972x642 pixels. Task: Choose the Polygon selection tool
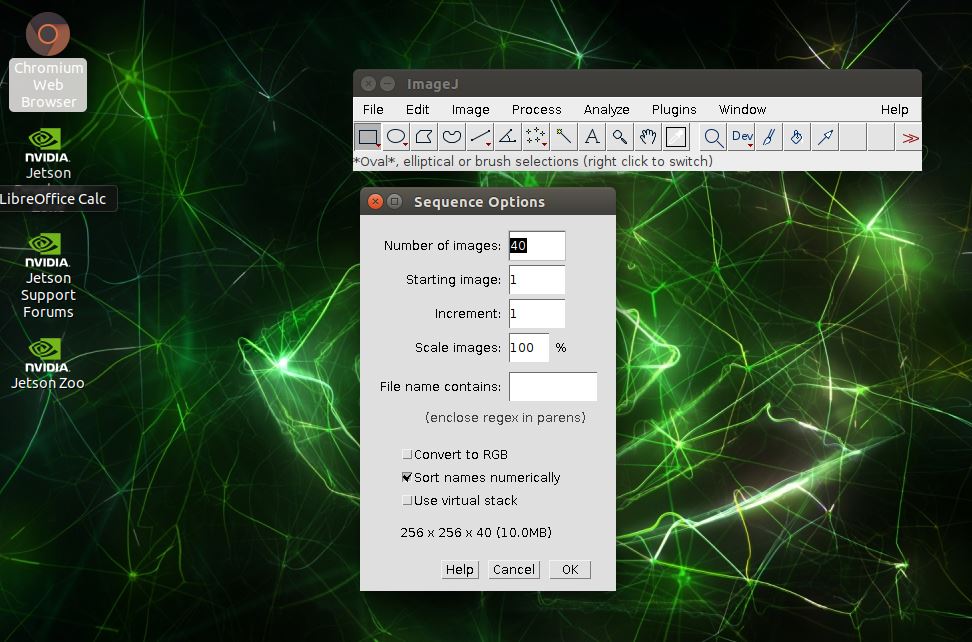point(424,137)
